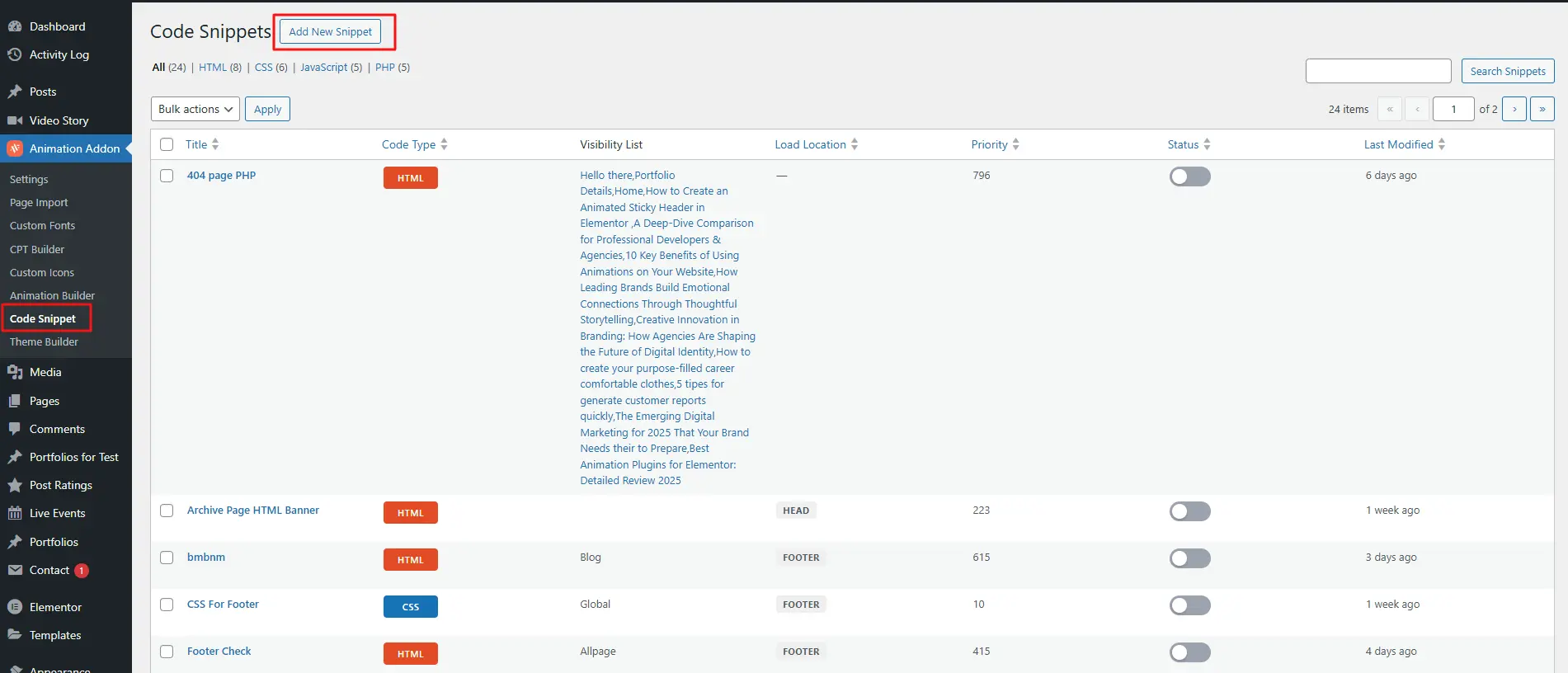
Task: Click the Dashboard gauge icon in sidebar
Action: coord(15,26)
